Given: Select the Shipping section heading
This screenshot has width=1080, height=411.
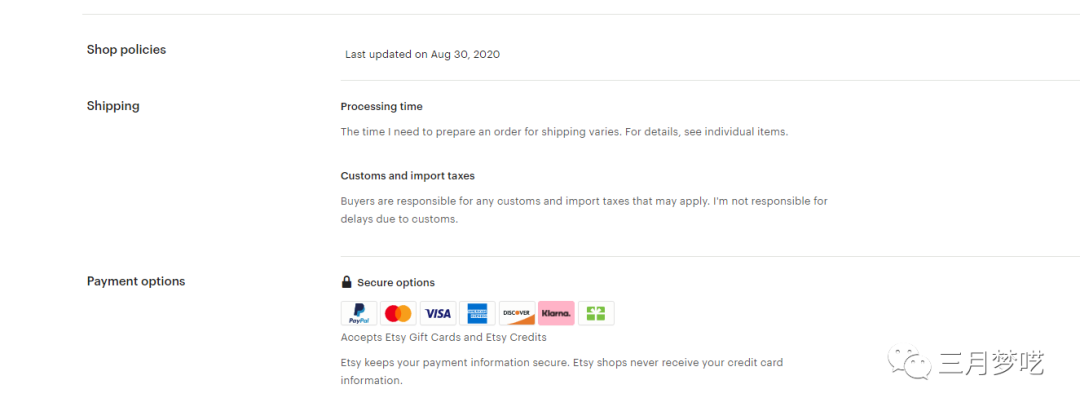Looking at the screenshot, I should [113, 106].
